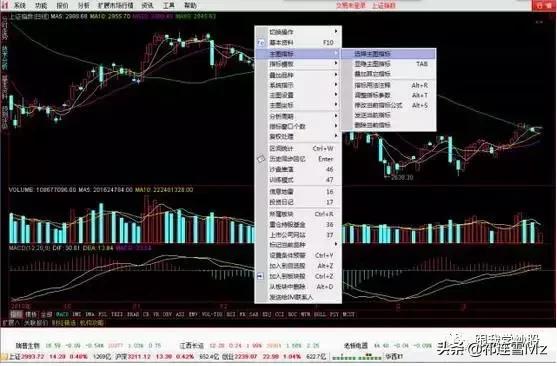Click the history sync icon beside 历史同步回忆
The height and width of the screenshot is (366, 557).
coord(261,159)
